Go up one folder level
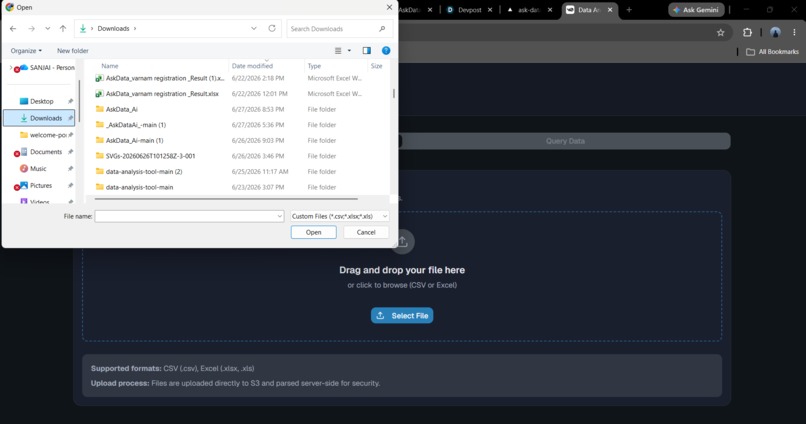The image size is (806, 424). 63,29
